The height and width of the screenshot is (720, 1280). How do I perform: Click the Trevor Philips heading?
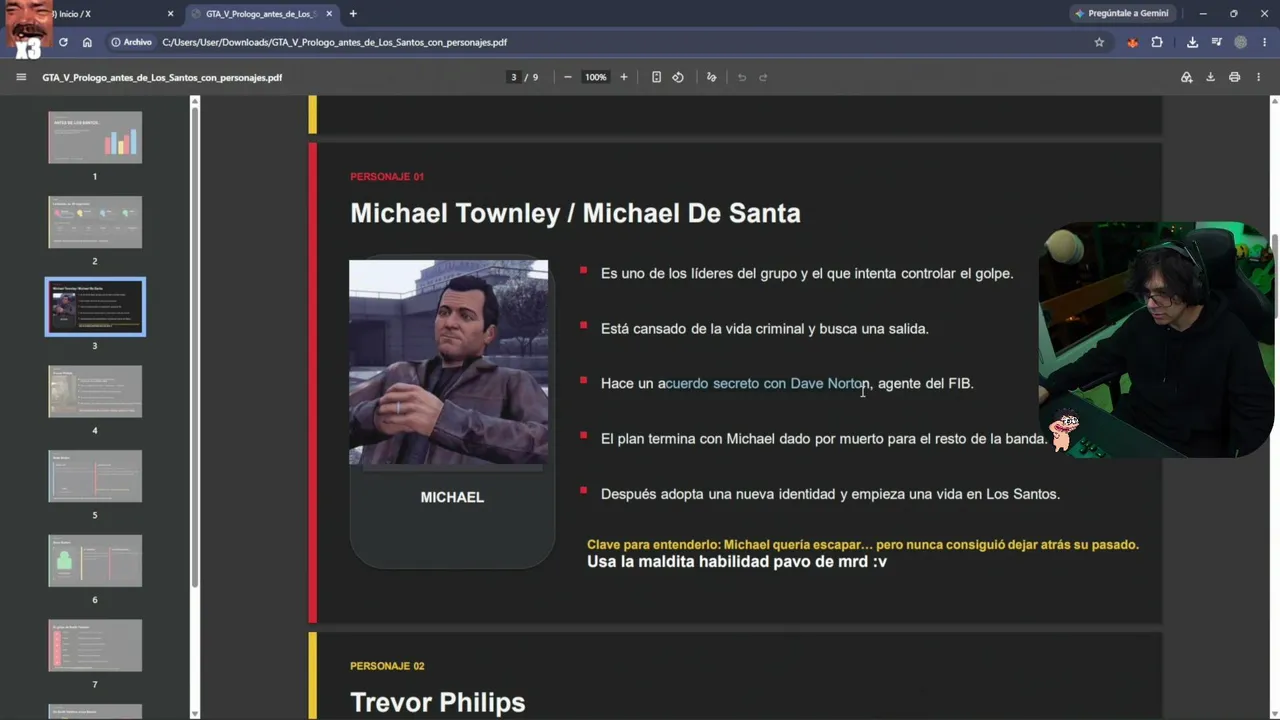[x=438, y=702]
